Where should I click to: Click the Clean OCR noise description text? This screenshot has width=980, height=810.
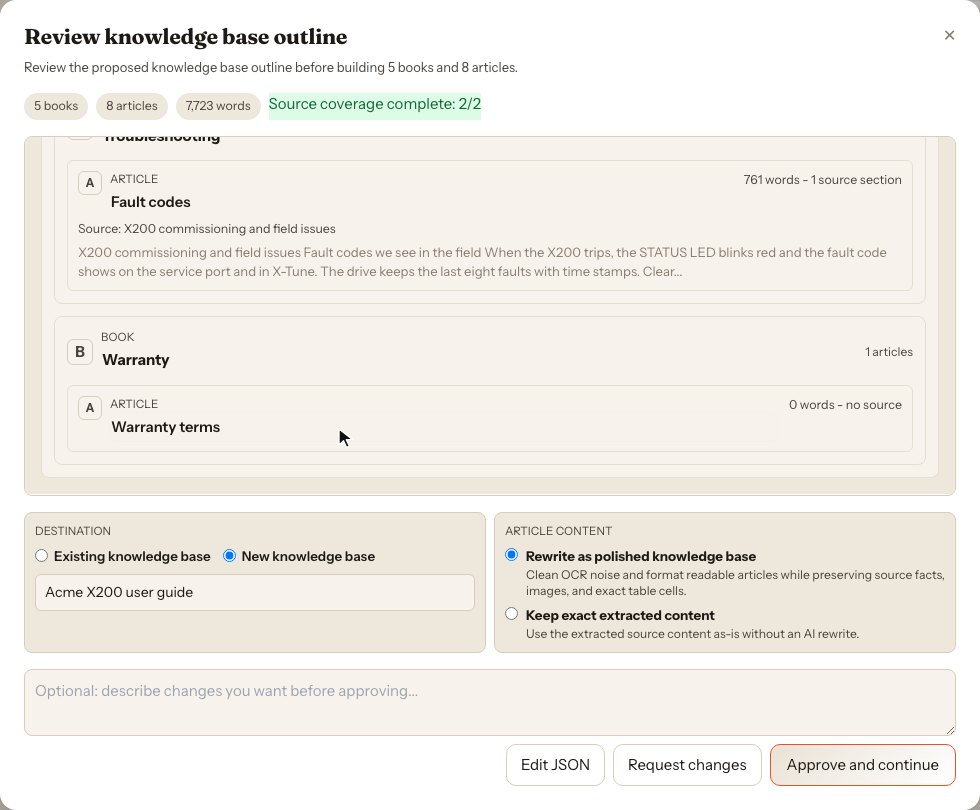(x=735, y=582)
